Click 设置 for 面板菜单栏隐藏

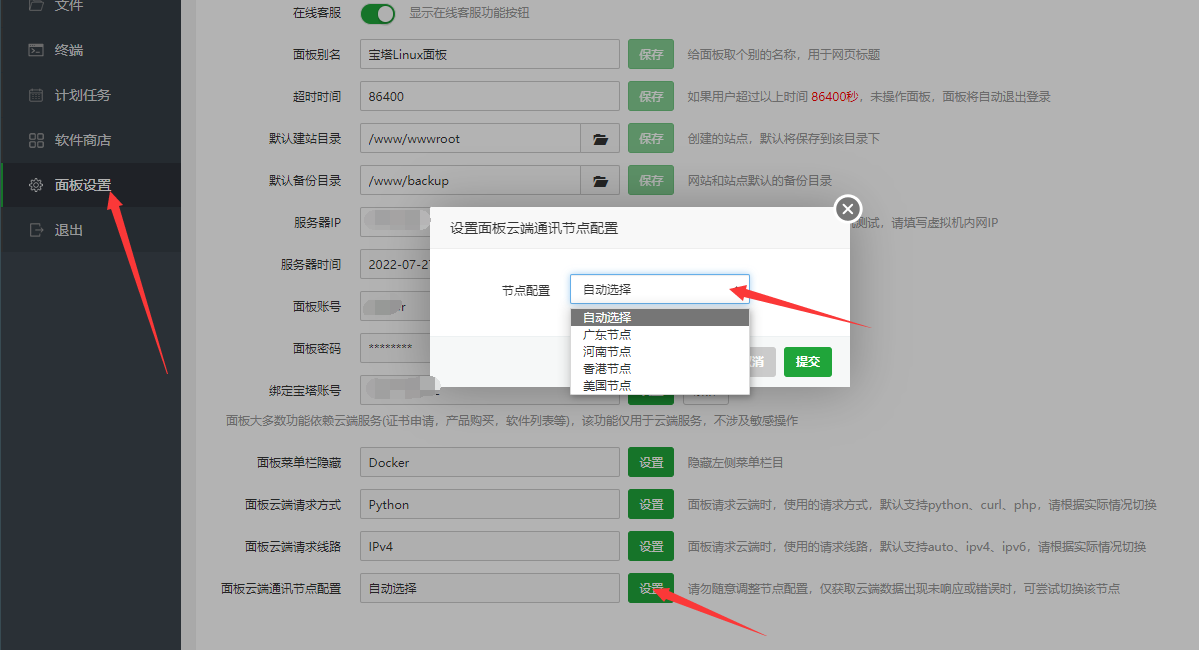(651, 462)
